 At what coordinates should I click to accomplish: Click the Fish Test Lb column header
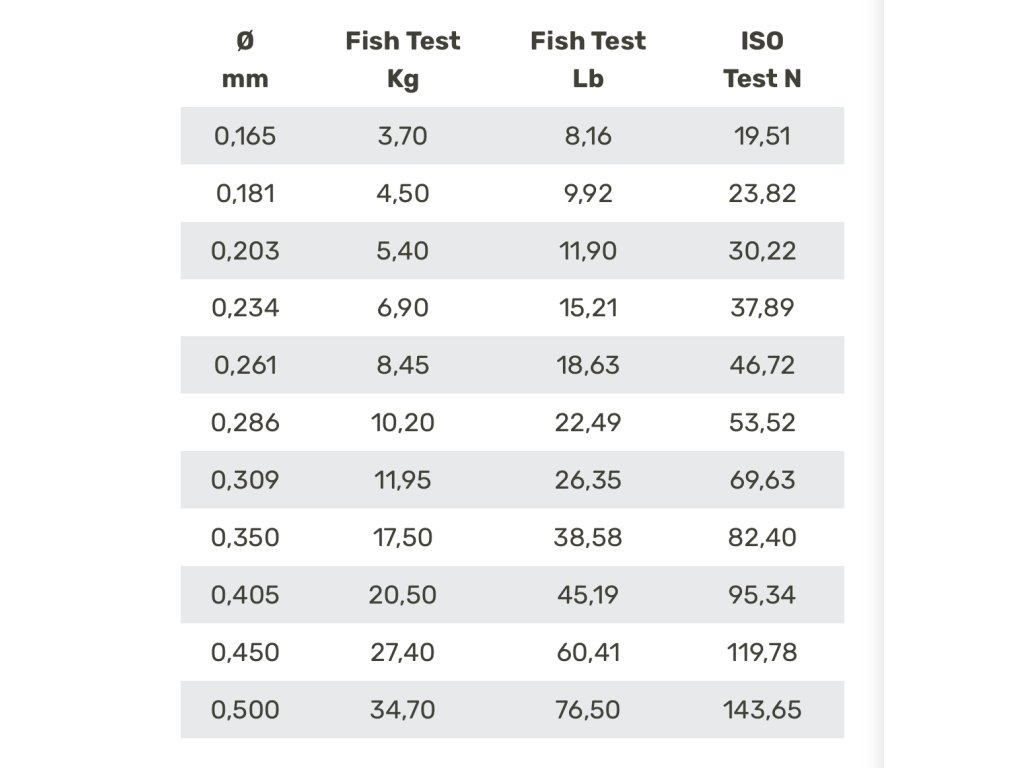tap(588, 59)
